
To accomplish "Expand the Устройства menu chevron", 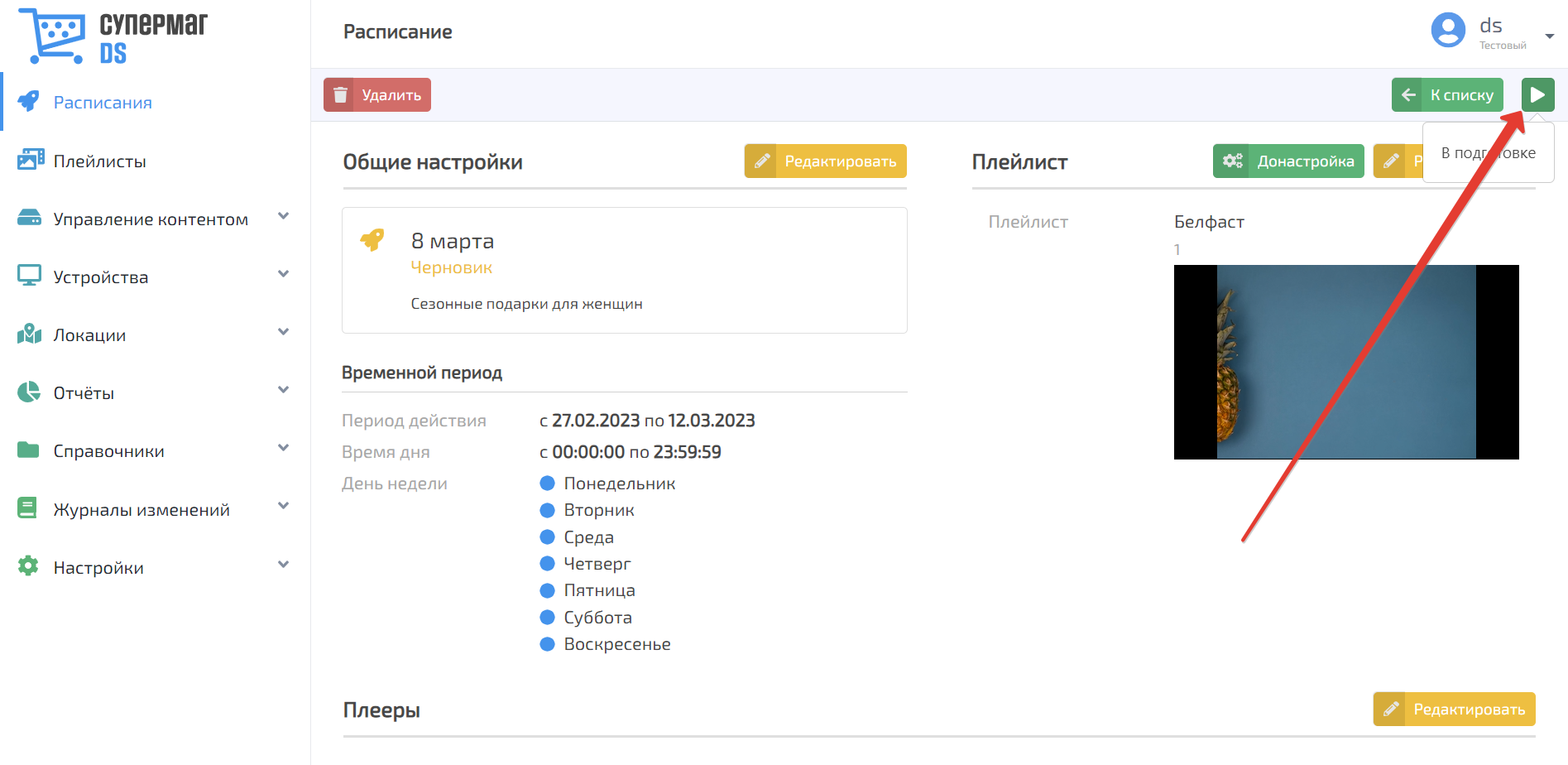I will tap(283, 274).
